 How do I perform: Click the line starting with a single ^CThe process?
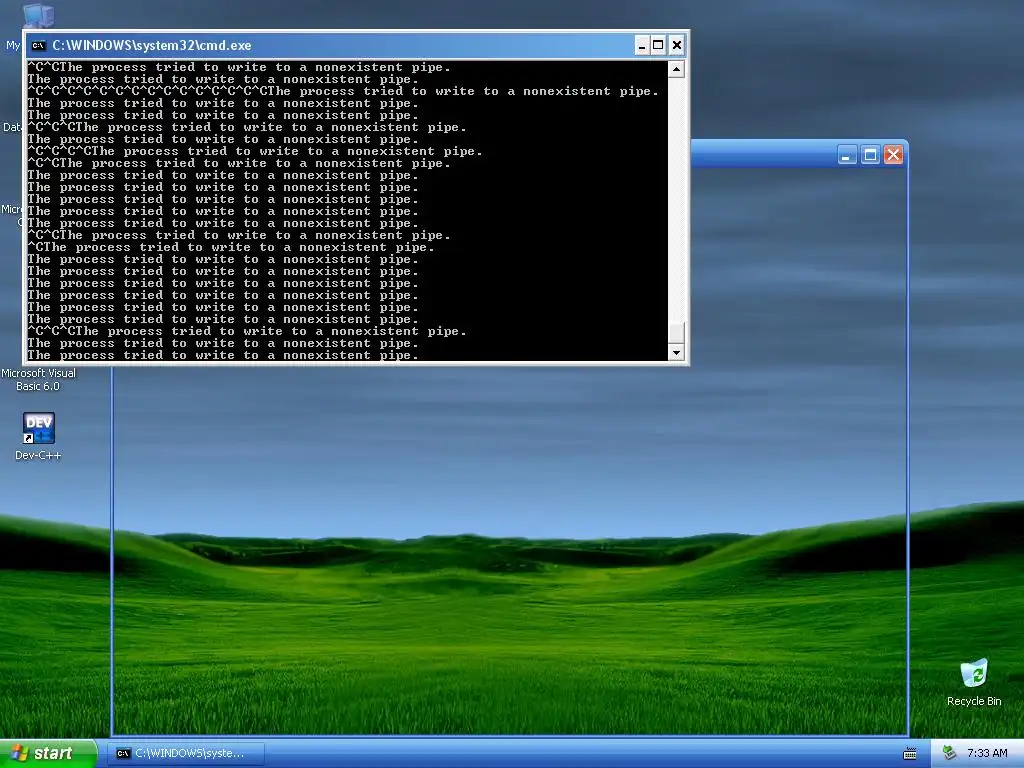tap(231, 248)
